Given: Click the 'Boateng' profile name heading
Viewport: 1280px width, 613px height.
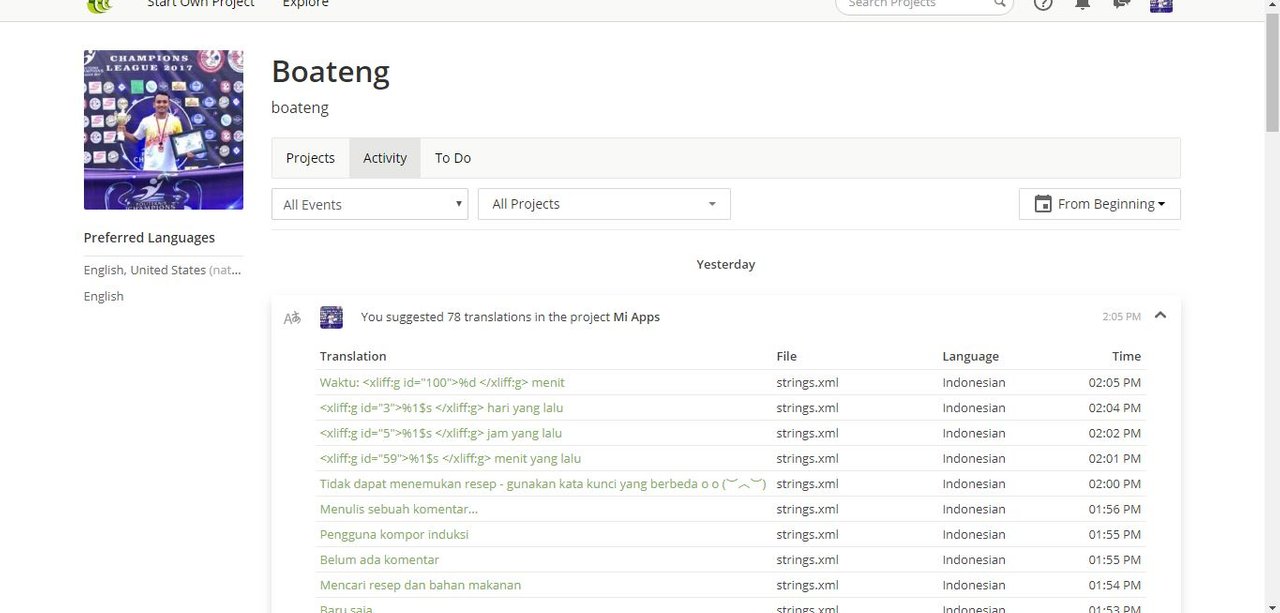Looking at the screenshot, I should (330, 72).
